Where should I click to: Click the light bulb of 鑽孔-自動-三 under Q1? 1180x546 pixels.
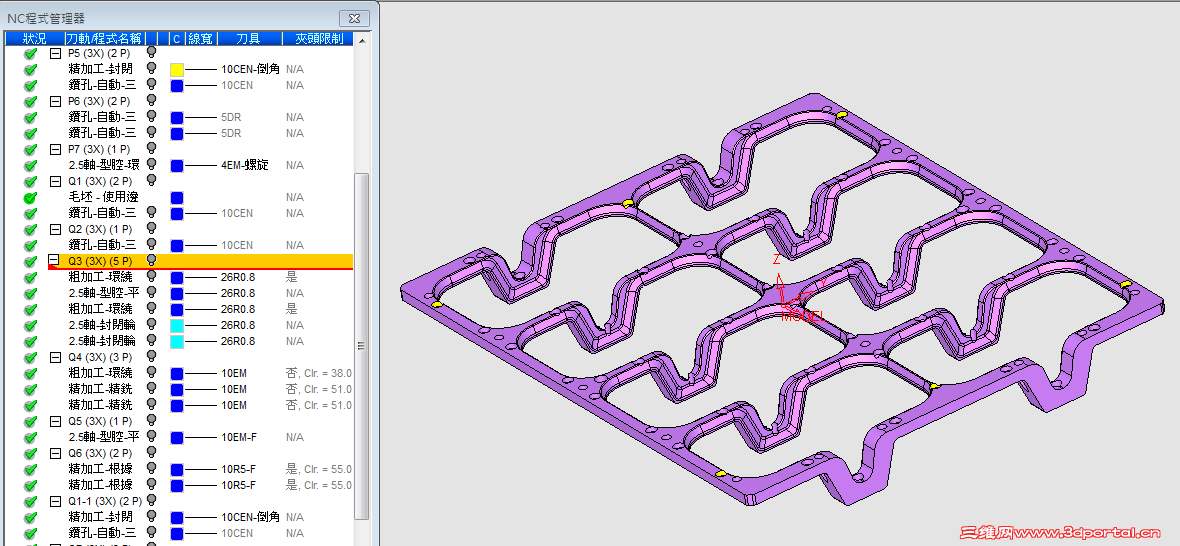[151, 212]
